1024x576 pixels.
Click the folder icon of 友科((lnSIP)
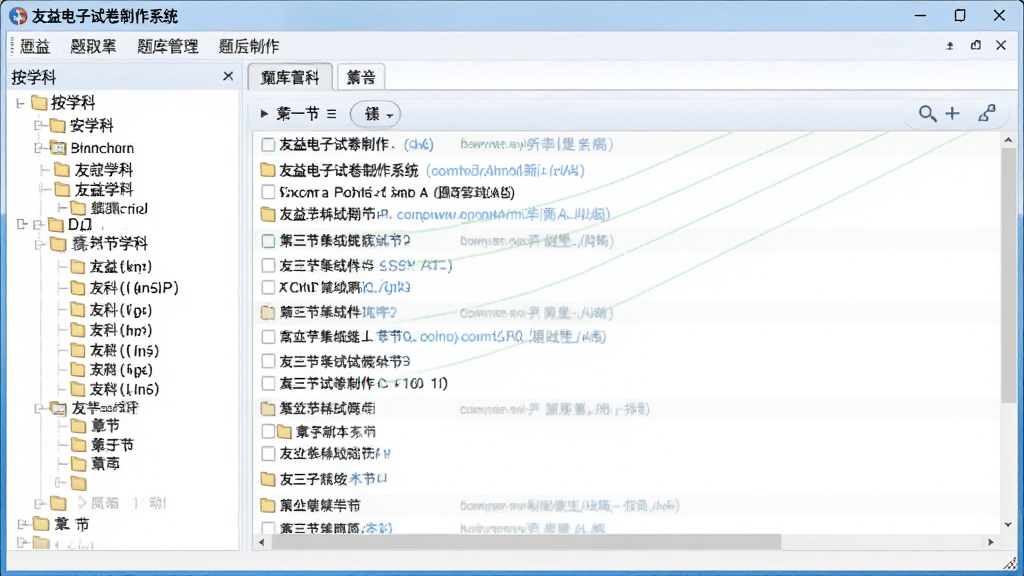(x=78, y=287)
